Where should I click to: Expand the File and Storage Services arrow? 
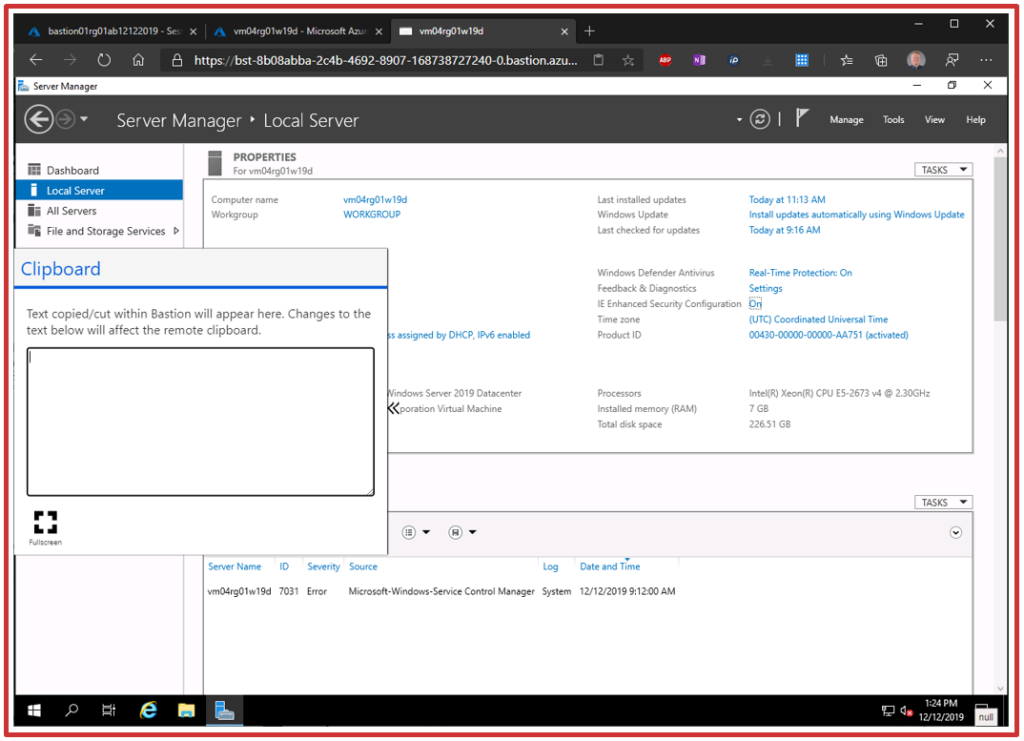(176, 231)
